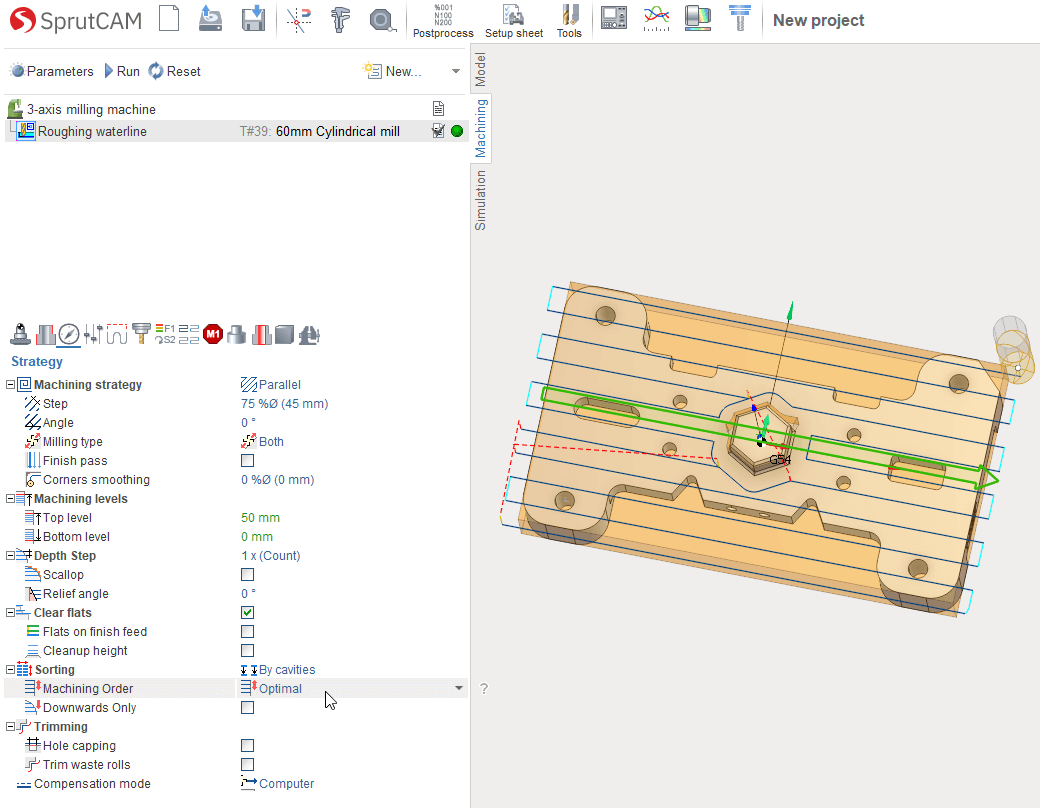Open the gray cube workpiece icon
1040x808 pixels.
click(x=285, y=334)
